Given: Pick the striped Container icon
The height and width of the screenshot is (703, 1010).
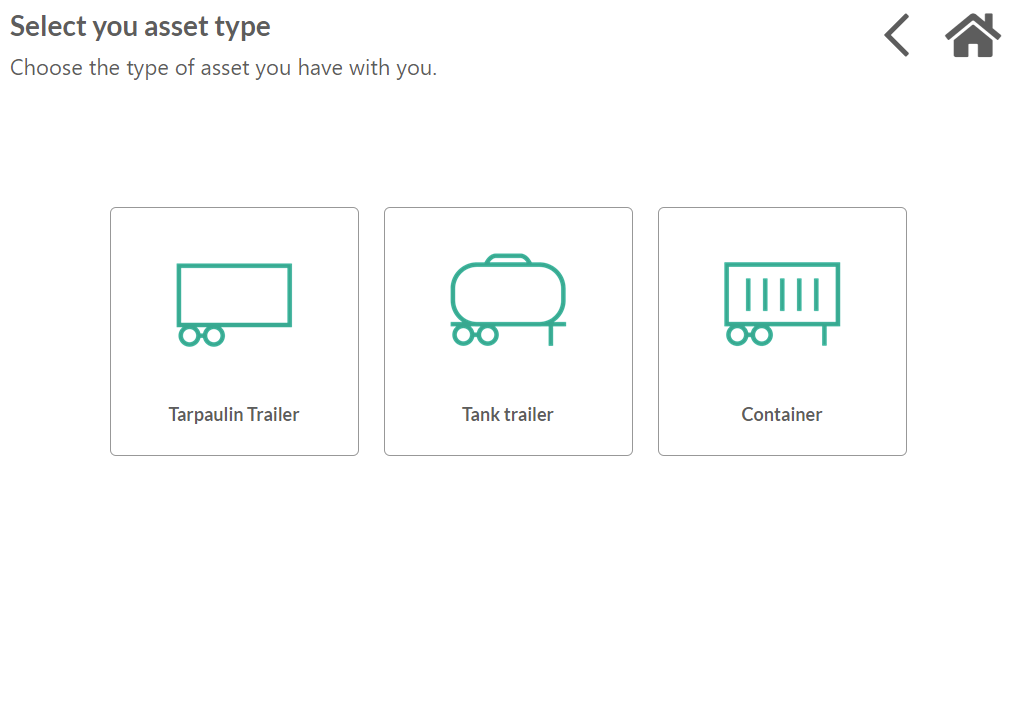Looking at the screenshot, I should coord(782,303).
